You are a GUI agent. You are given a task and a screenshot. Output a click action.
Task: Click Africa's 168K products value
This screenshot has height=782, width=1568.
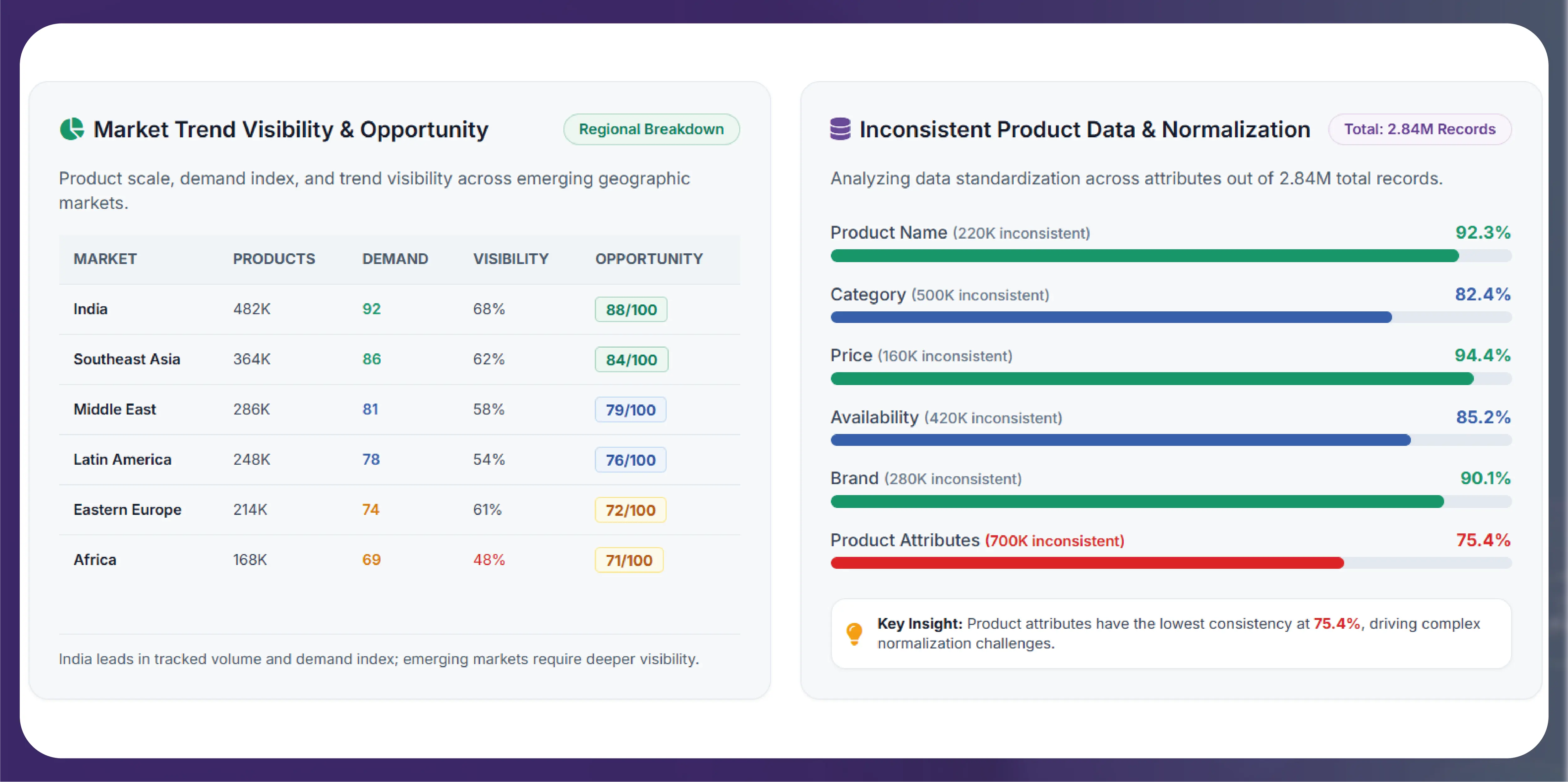tap(250, 559)
